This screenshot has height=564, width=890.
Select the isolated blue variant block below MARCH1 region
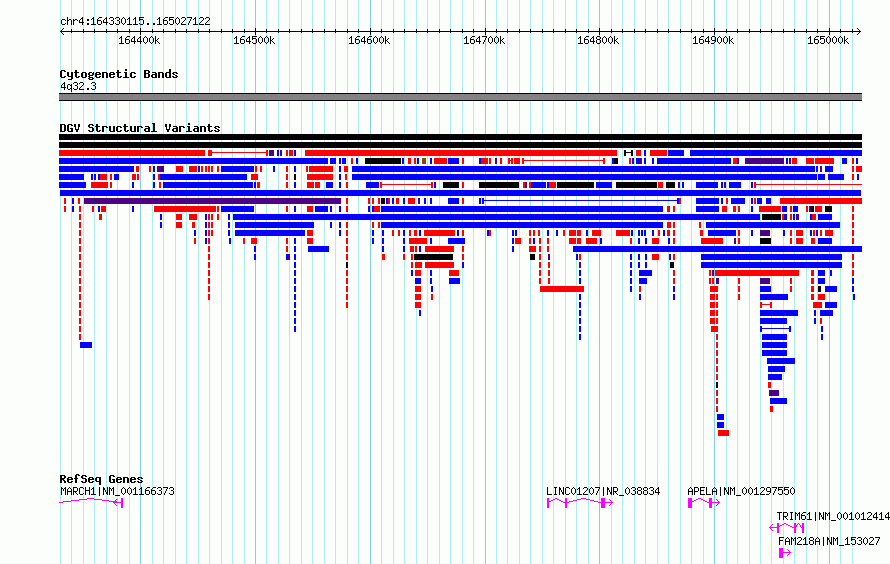click(x=86, y=345)
